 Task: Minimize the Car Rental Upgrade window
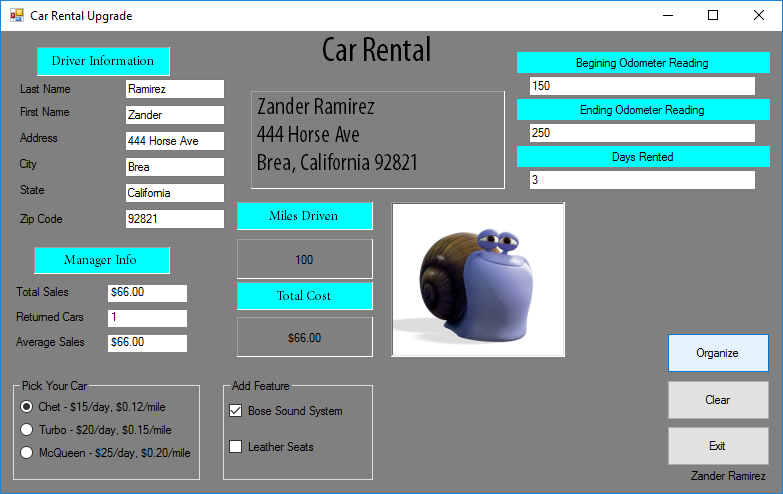(668, 15)
